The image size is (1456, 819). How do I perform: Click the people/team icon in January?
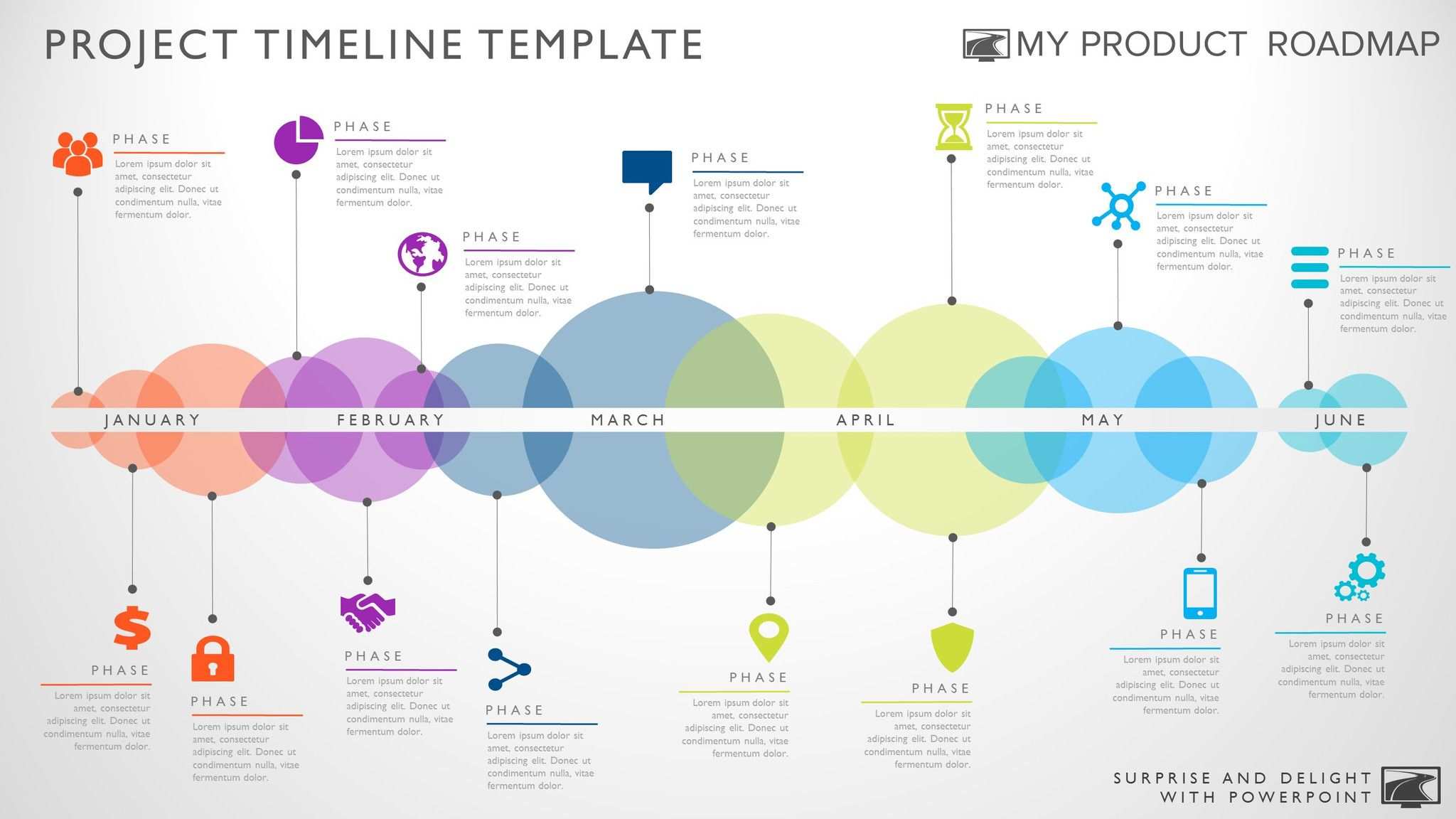coord(77,152)
